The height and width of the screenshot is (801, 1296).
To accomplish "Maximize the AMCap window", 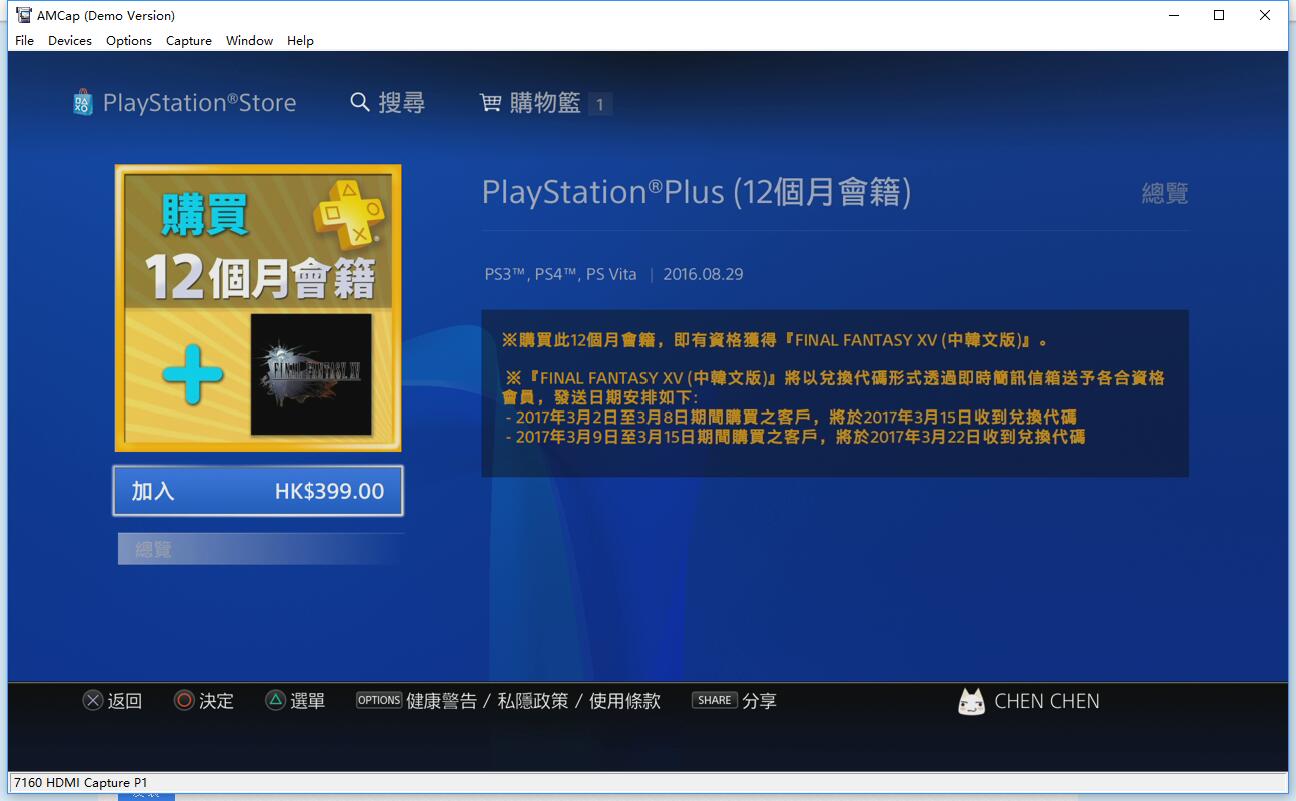I will click(1219, 15).
